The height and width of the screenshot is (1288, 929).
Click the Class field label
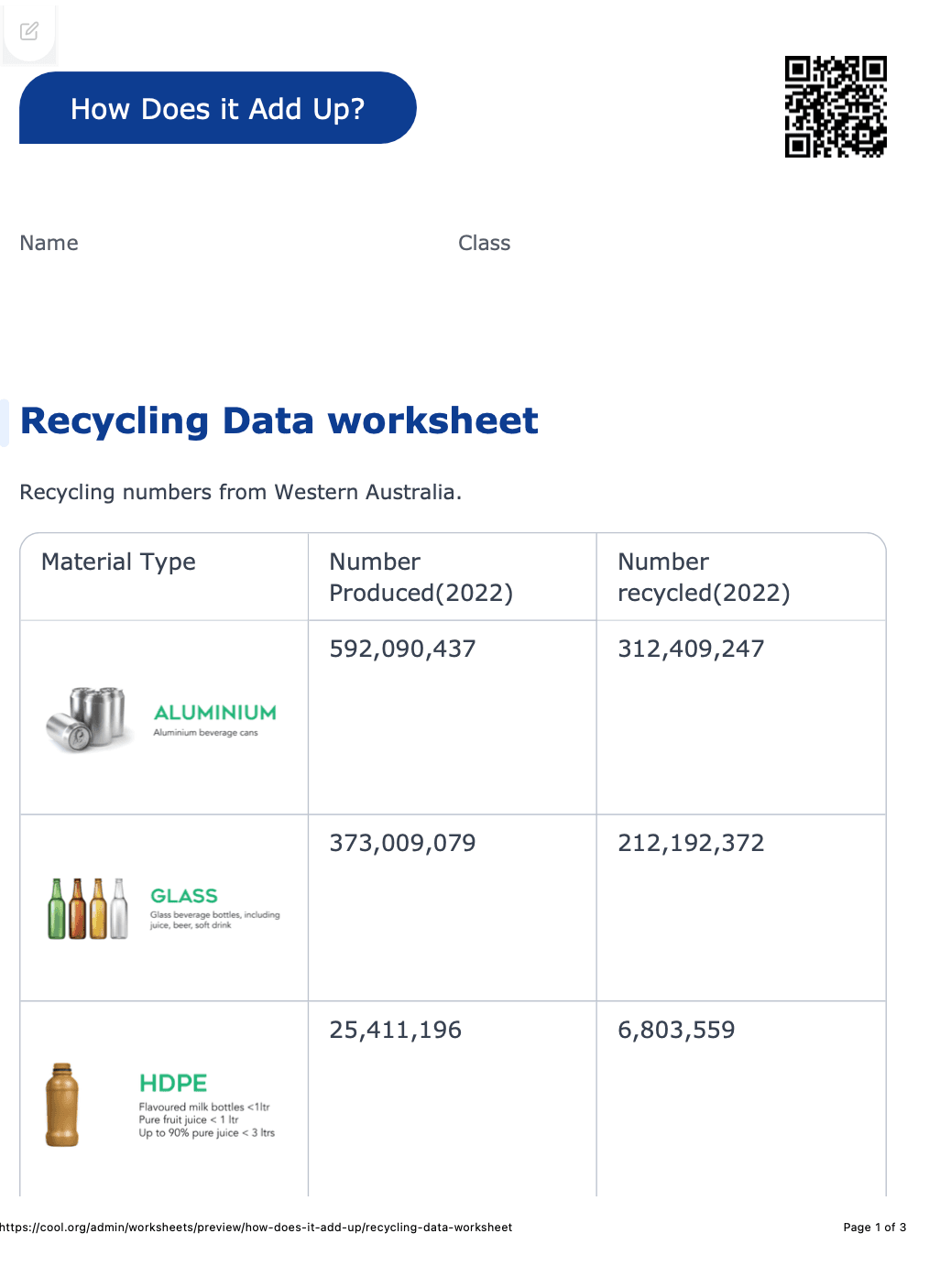(484, 244)
